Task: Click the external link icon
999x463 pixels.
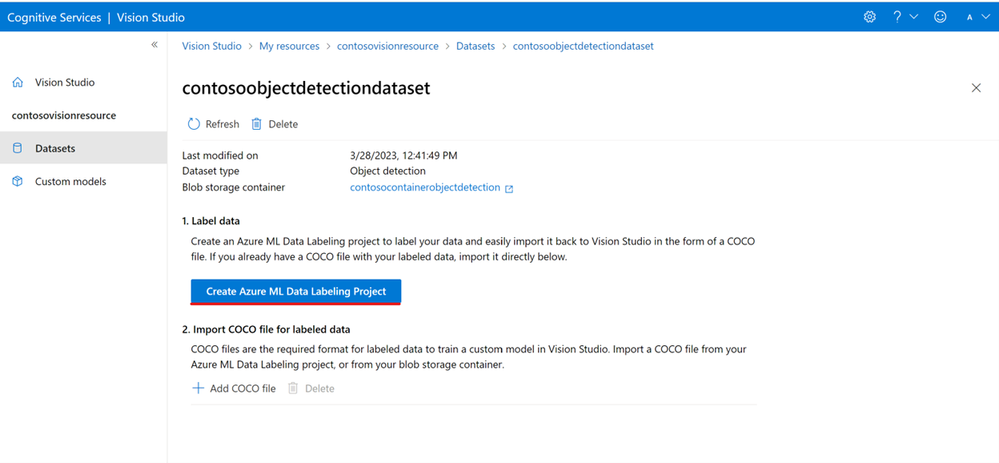Action: [x=508, y=189]
